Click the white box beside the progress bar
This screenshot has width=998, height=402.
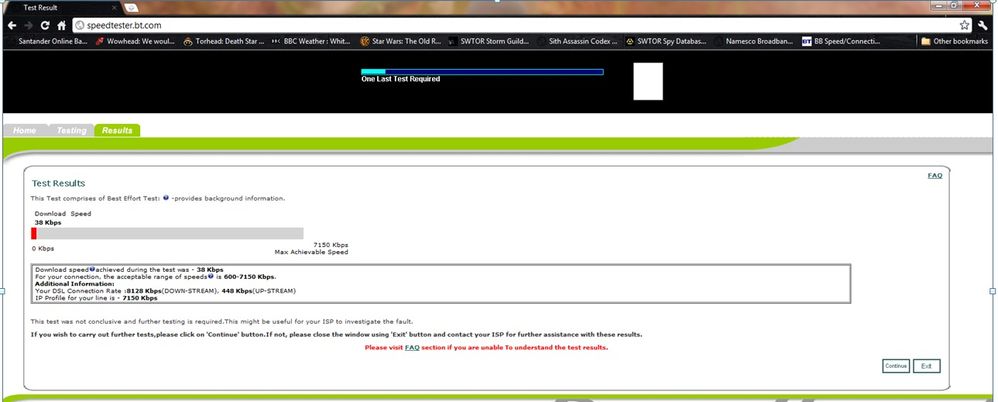[x=648, y=81]
